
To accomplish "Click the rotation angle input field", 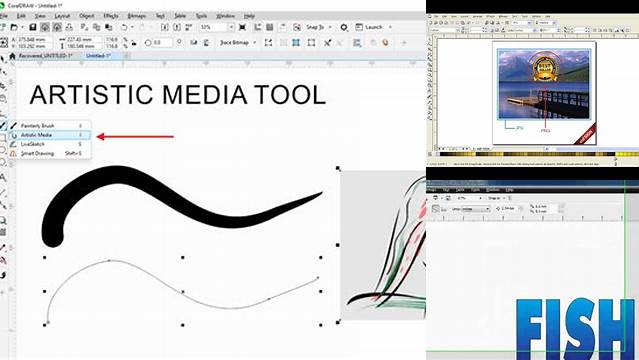I will point(162,42).
